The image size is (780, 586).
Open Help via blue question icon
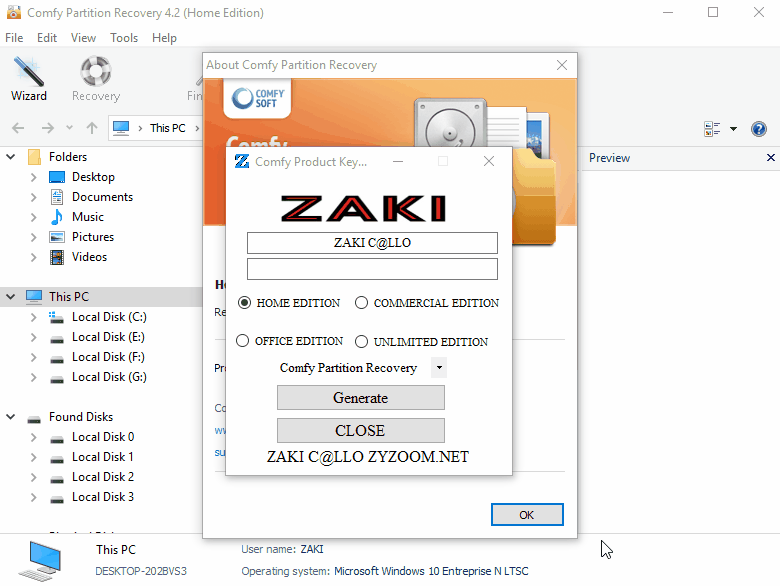759,129
